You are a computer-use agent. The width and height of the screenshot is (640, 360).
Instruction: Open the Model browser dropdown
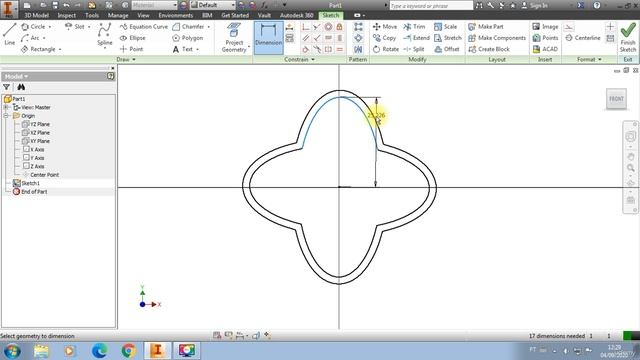pos(17,76)
